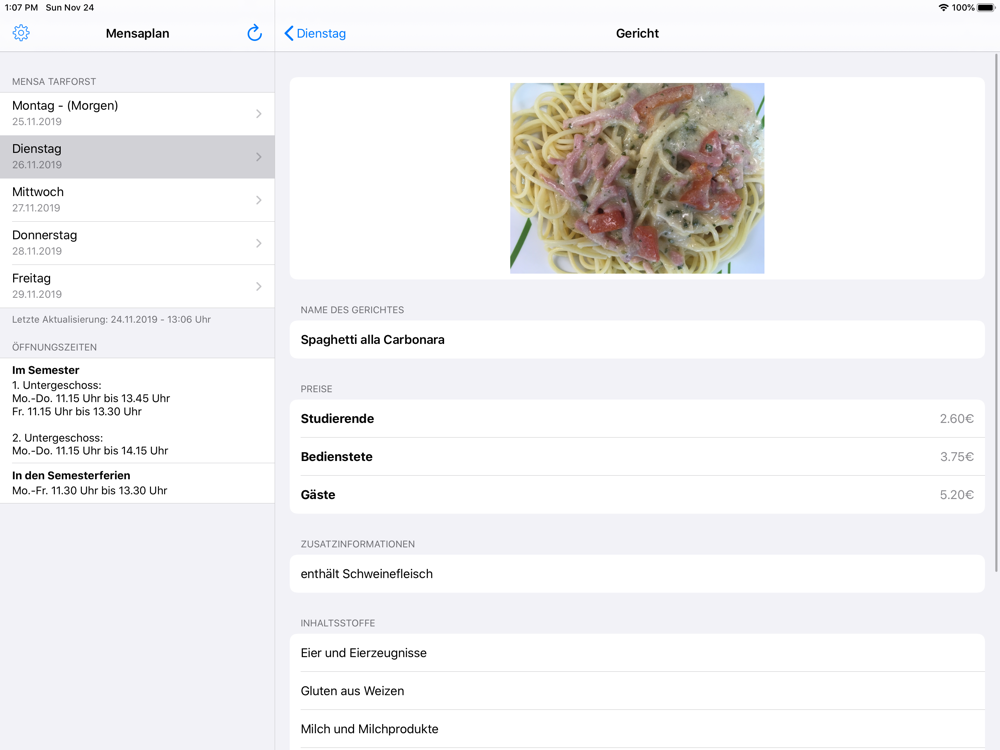Image resolution: width=1000 pixels, height=750 pixels.
Task: Tap the 1:07 PM clock in status bar
Action: click(21, 8)
